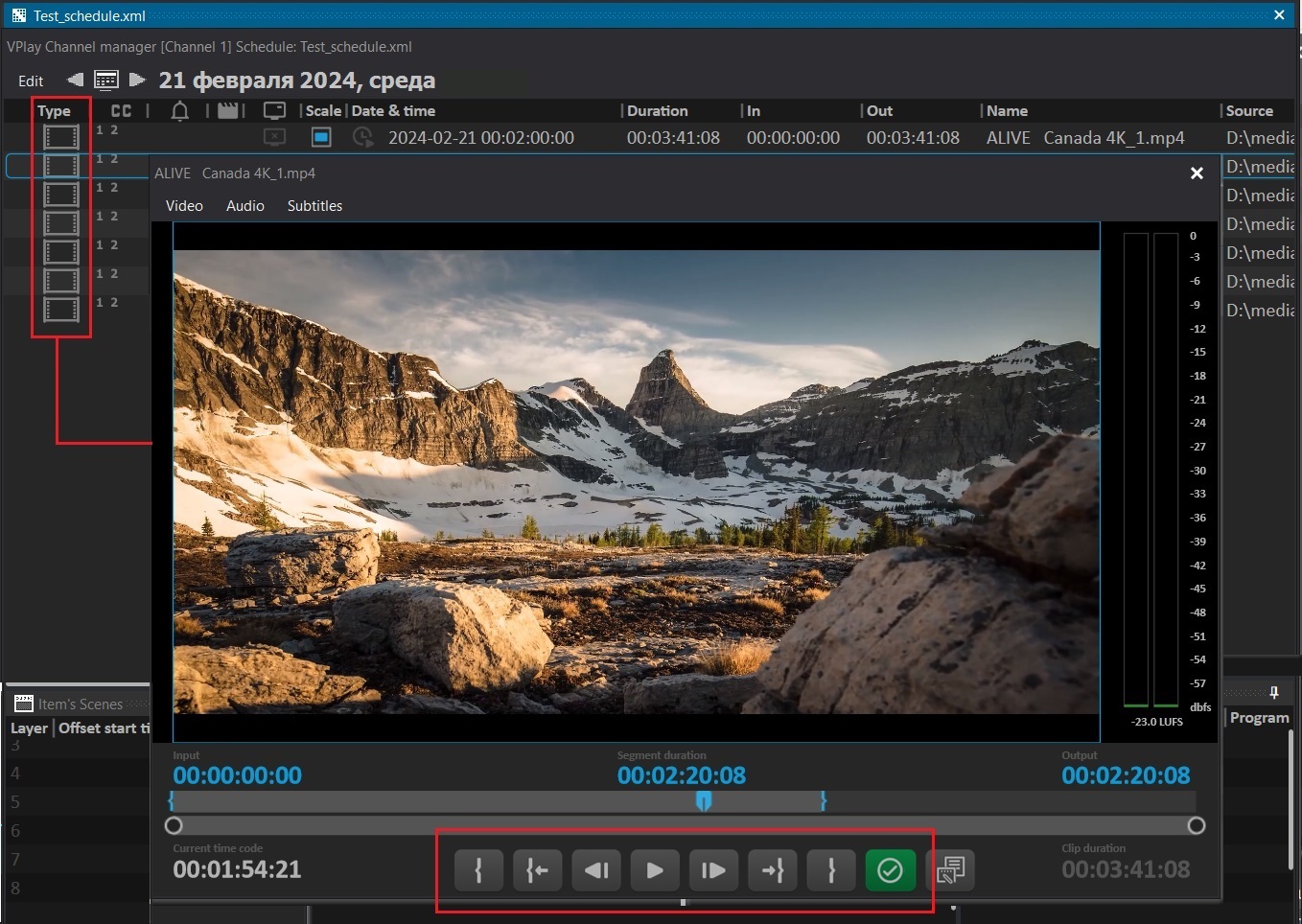The image size is (1302, 924).
Task: Jump to the out point
Action: coord(773,870)
